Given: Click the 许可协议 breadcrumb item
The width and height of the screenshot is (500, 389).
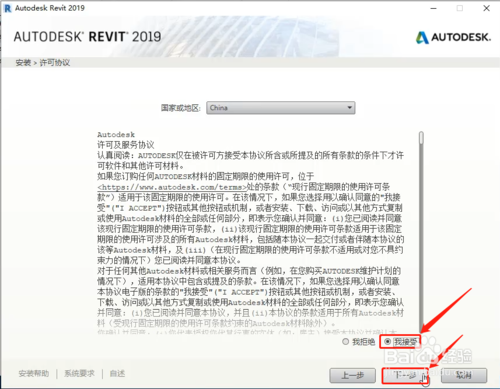Looking at the screenshot, I should [x=55, y=63].
